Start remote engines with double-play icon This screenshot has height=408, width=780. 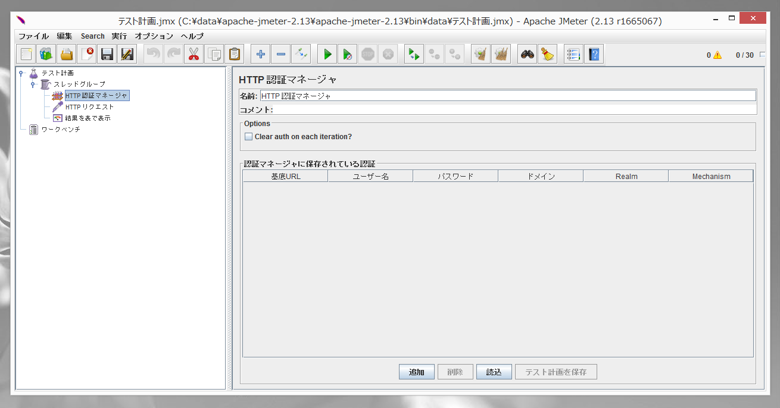coord(414,54)
